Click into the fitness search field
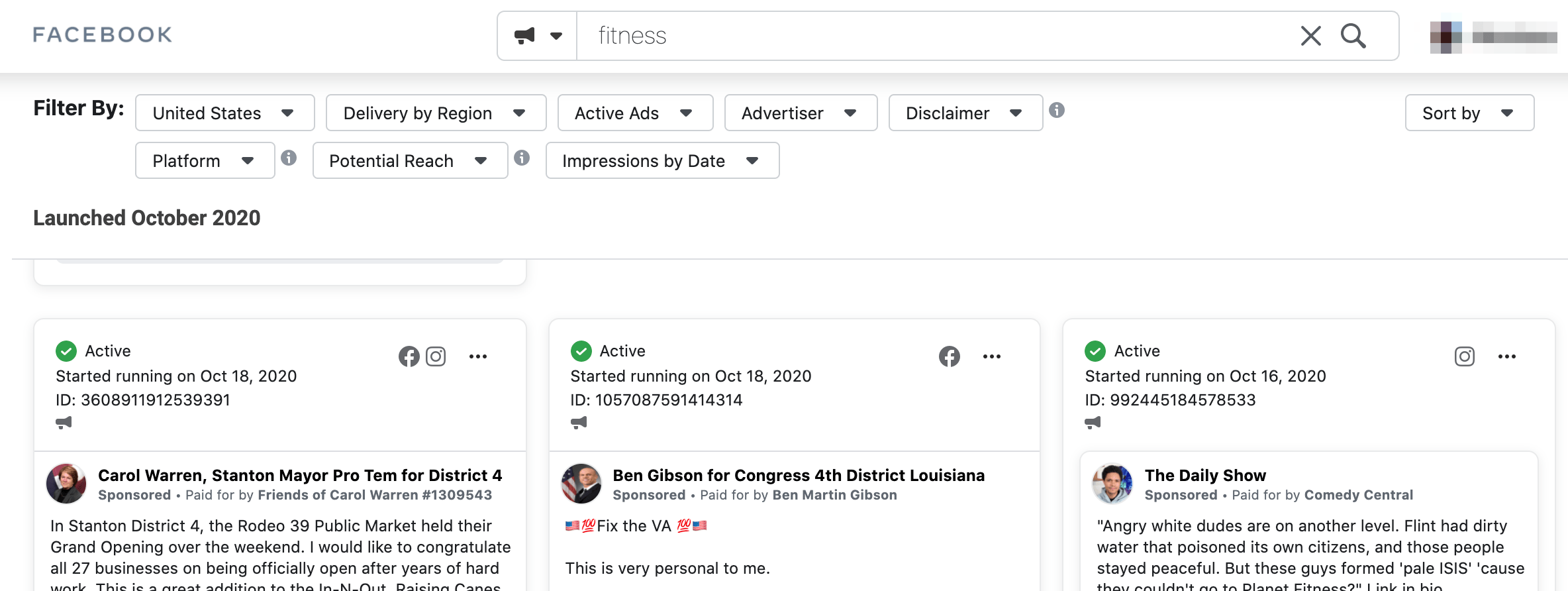Image resolution: width=1568 pixels, height=591 pixels. [x=927, y=36]
